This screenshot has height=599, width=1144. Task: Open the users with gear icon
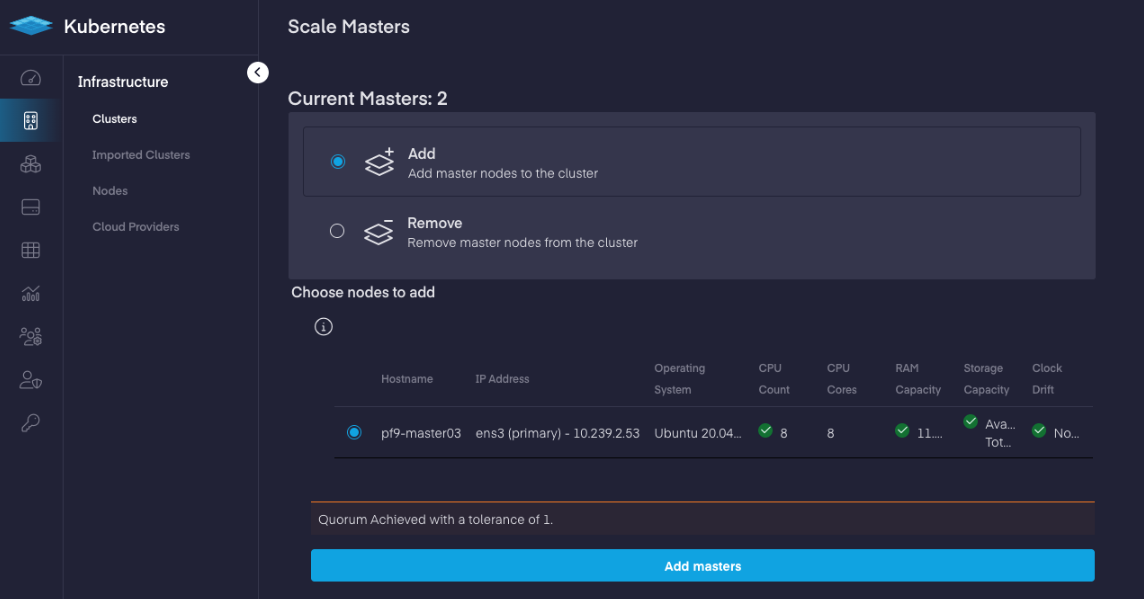31,336
